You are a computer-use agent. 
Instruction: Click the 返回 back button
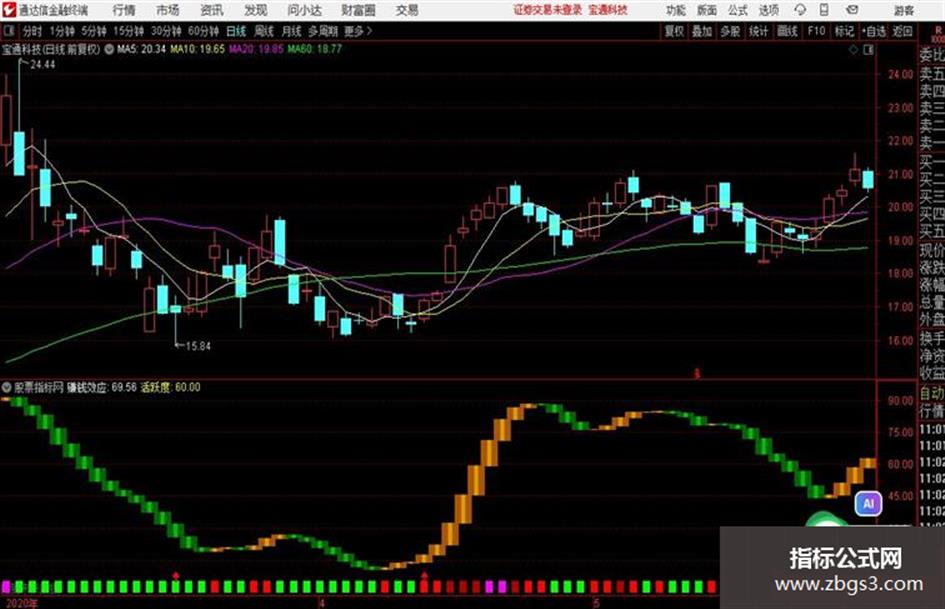(902, 31)
